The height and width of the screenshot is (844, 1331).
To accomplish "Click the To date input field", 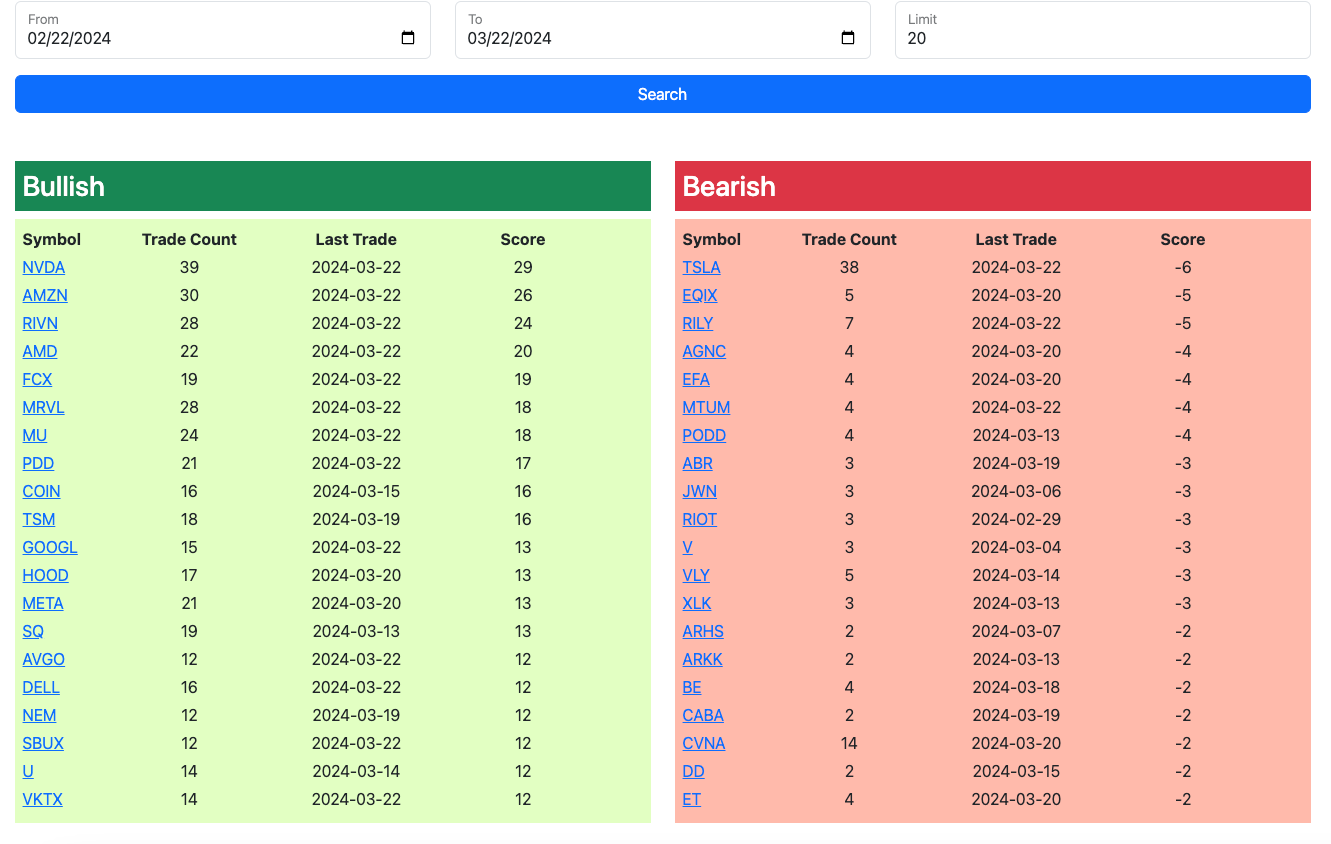I will tap(663, 30).
